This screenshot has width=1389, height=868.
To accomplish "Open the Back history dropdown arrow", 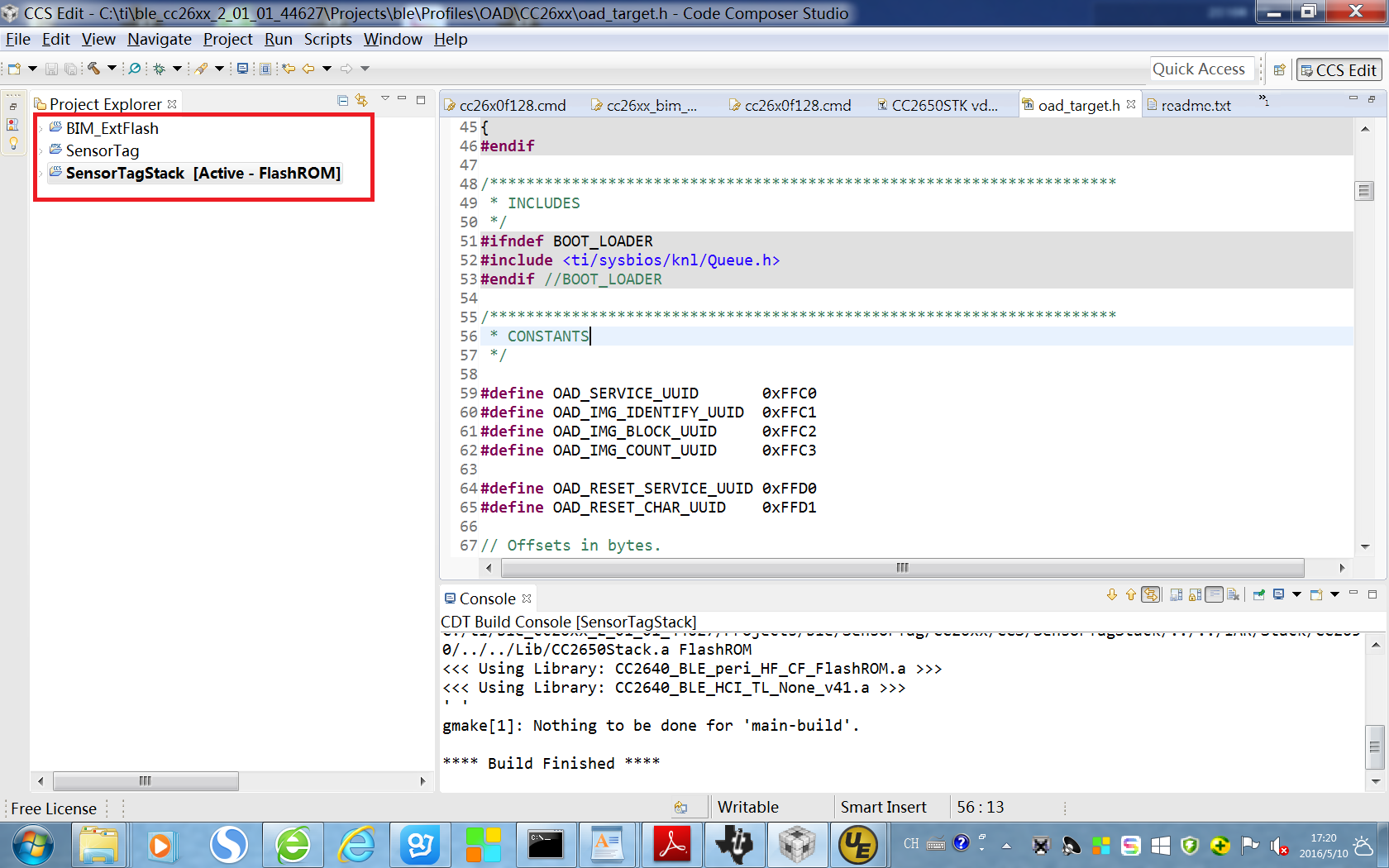I will click(x=327, y=69).
